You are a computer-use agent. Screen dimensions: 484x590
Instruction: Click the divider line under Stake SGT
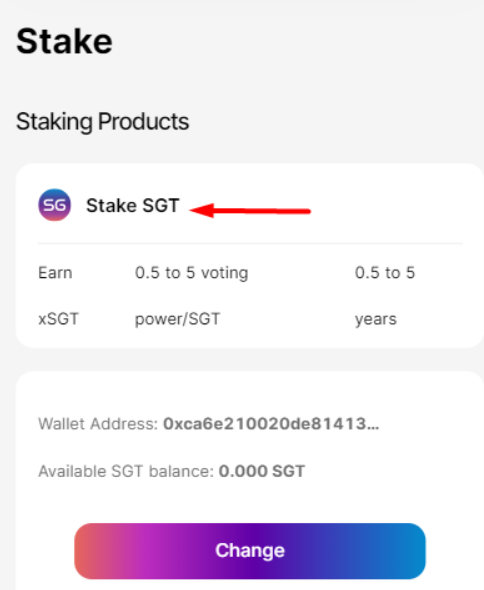tap(250, 244)
